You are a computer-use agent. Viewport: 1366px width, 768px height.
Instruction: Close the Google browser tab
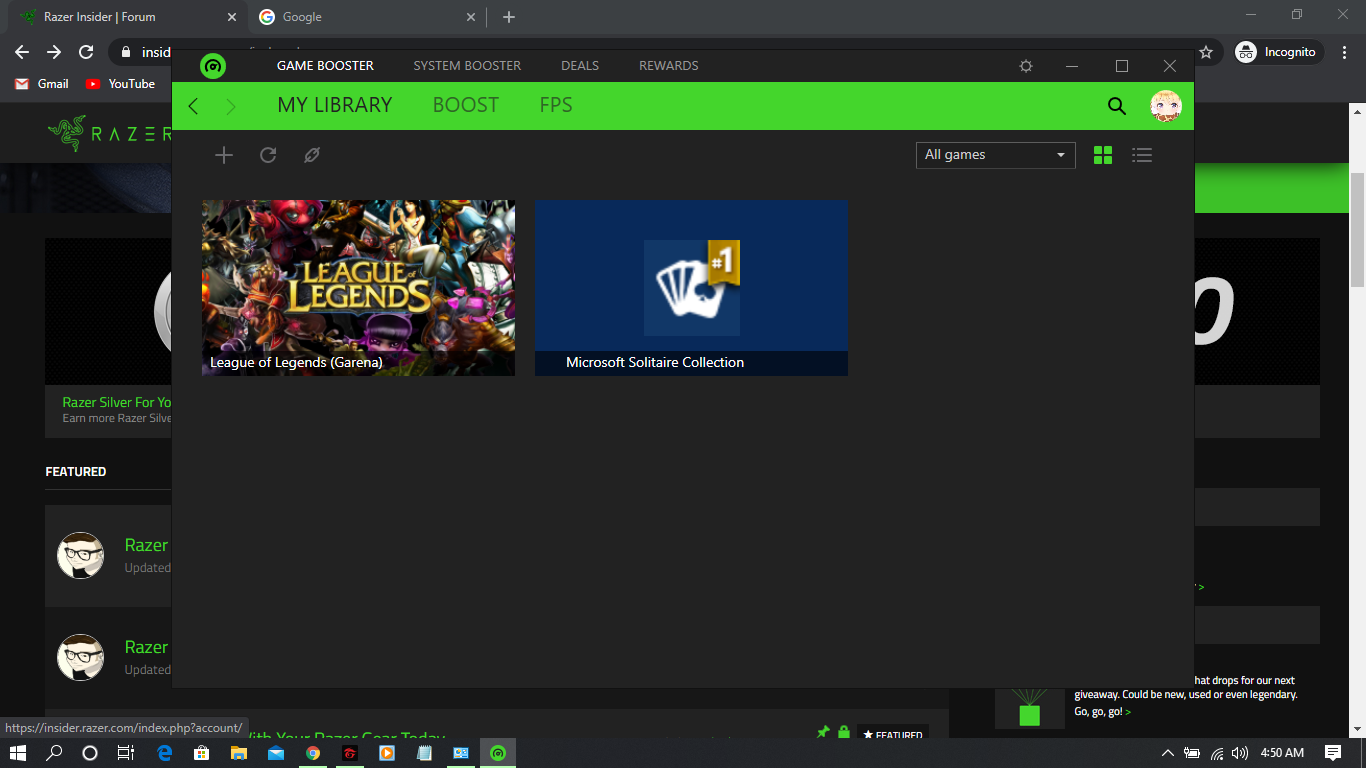(x=471, y=17)
